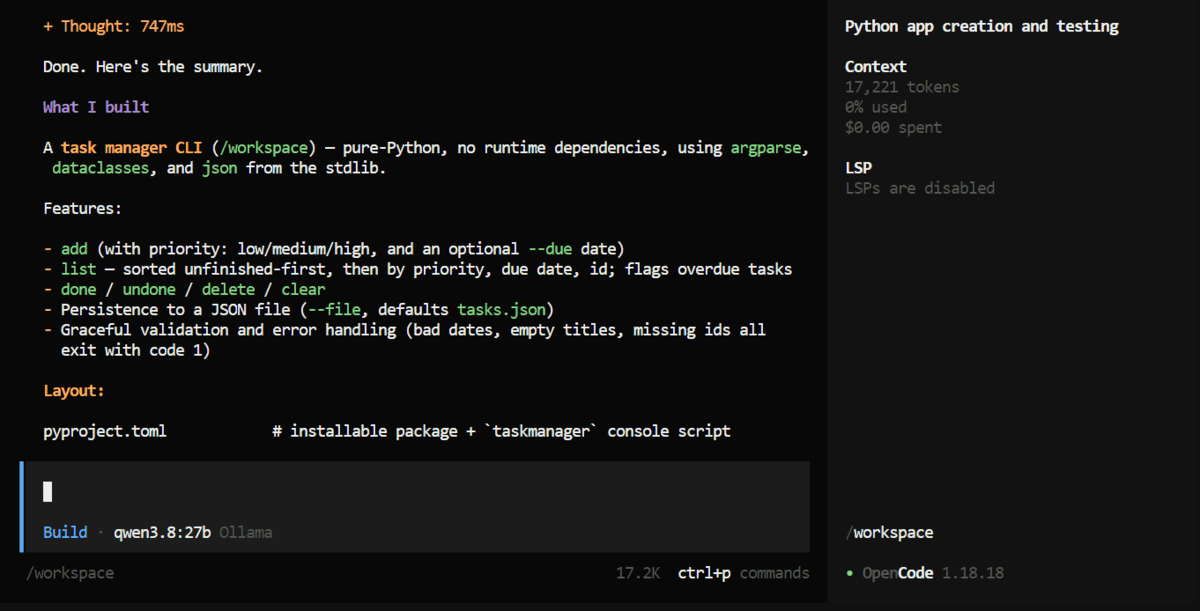Select the Build agent label

(65, 532)
